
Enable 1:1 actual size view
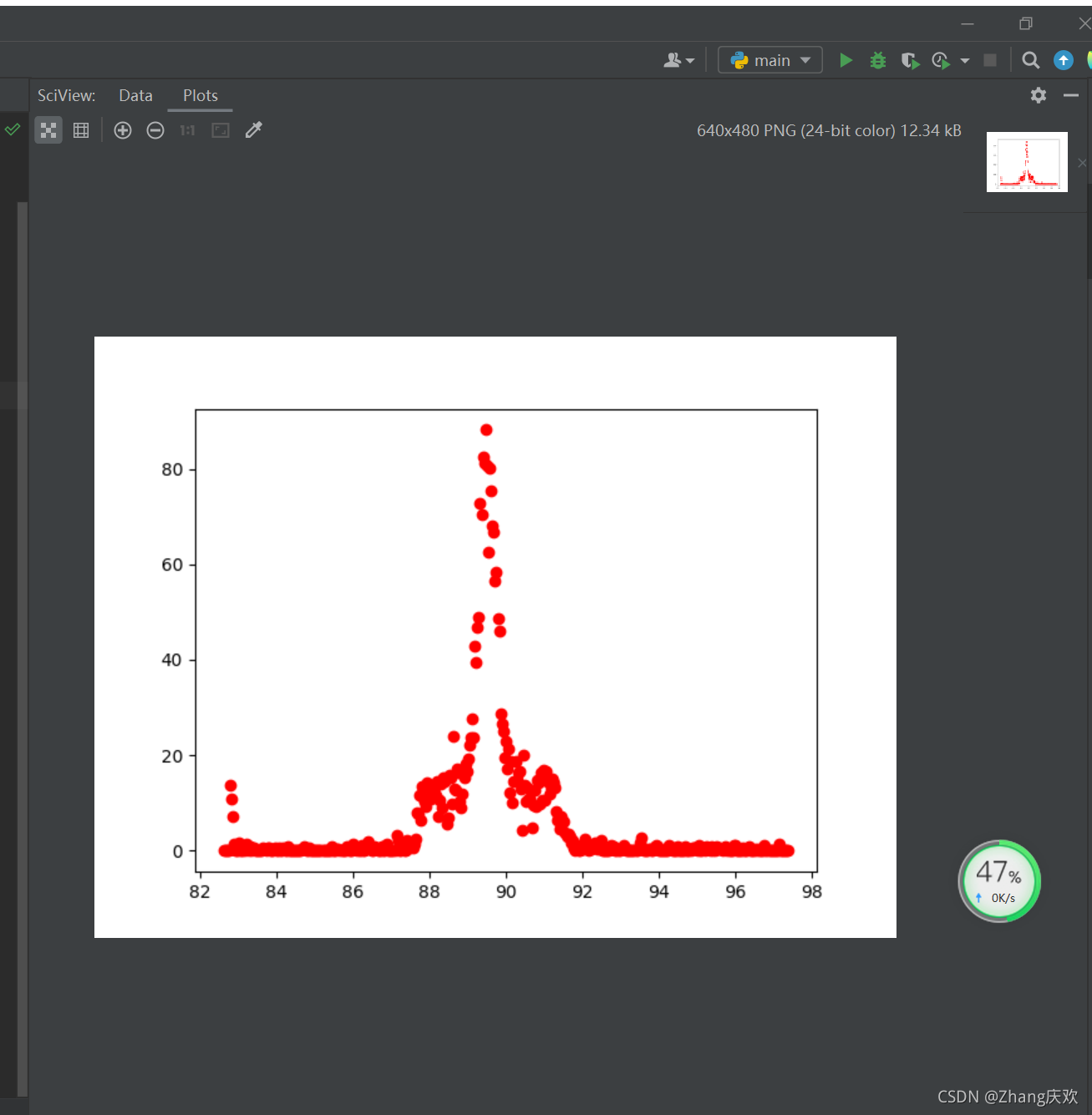186,129
